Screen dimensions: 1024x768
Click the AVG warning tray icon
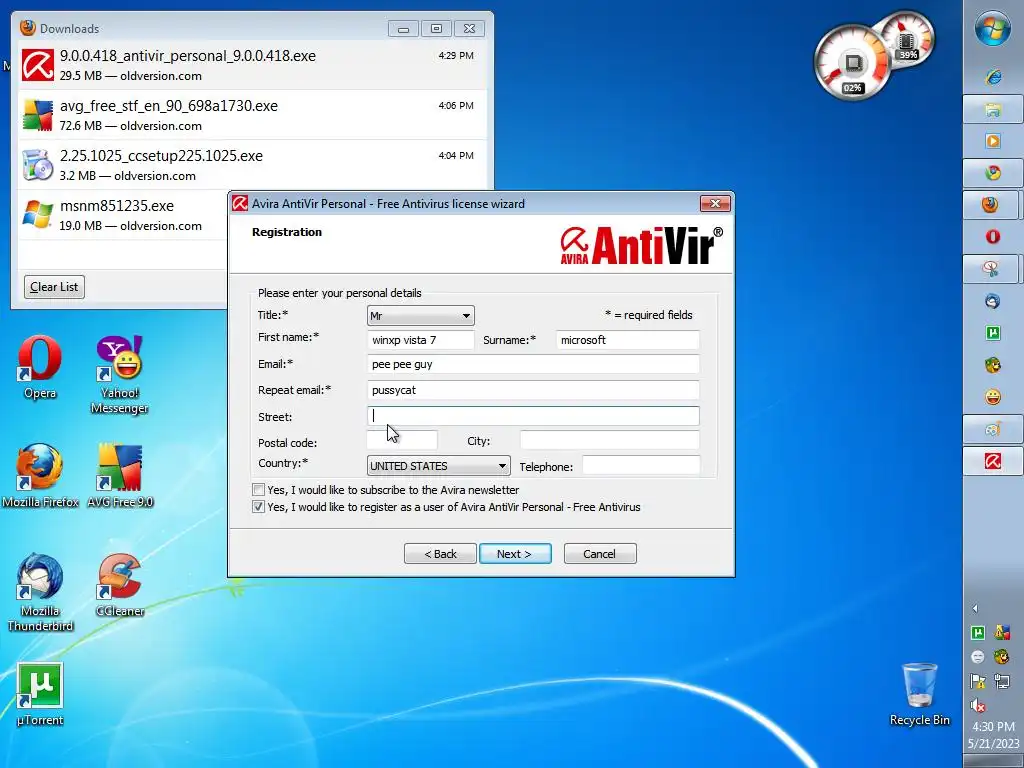pos(1002,632)
